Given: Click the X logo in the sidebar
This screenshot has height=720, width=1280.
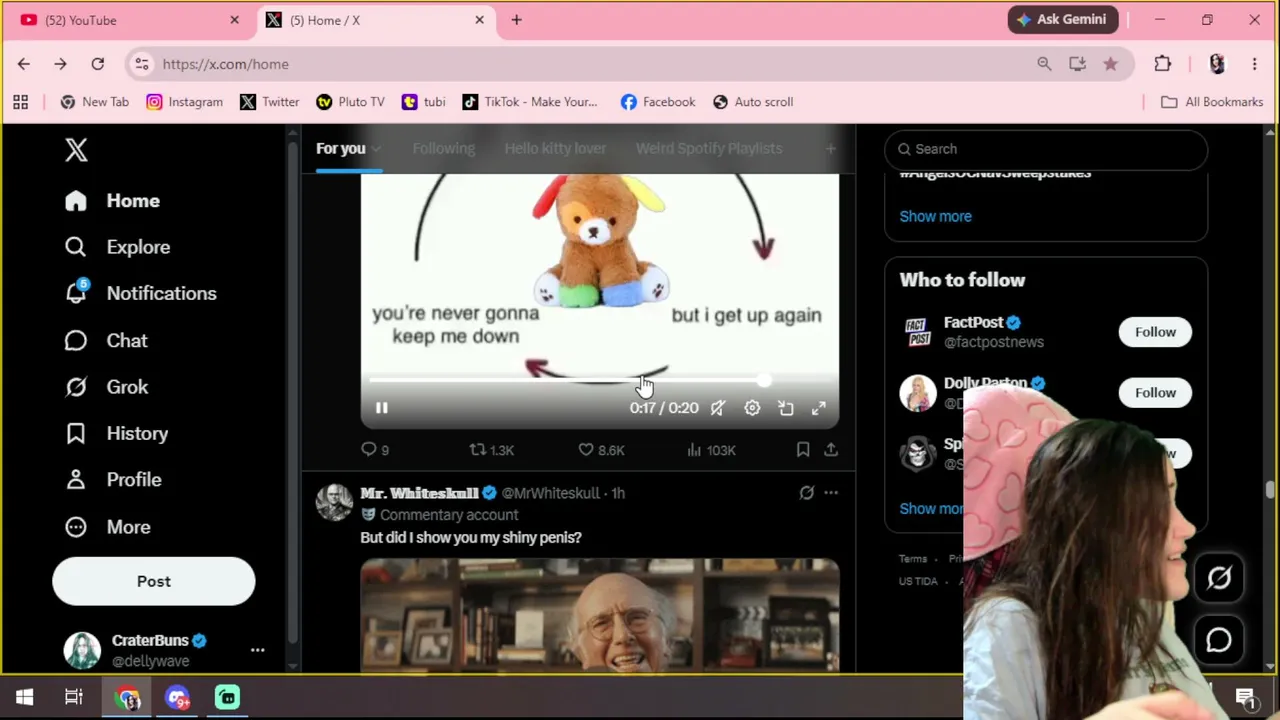Looking at the screenshot, I should pyautogui.click(x=76, y=150).
